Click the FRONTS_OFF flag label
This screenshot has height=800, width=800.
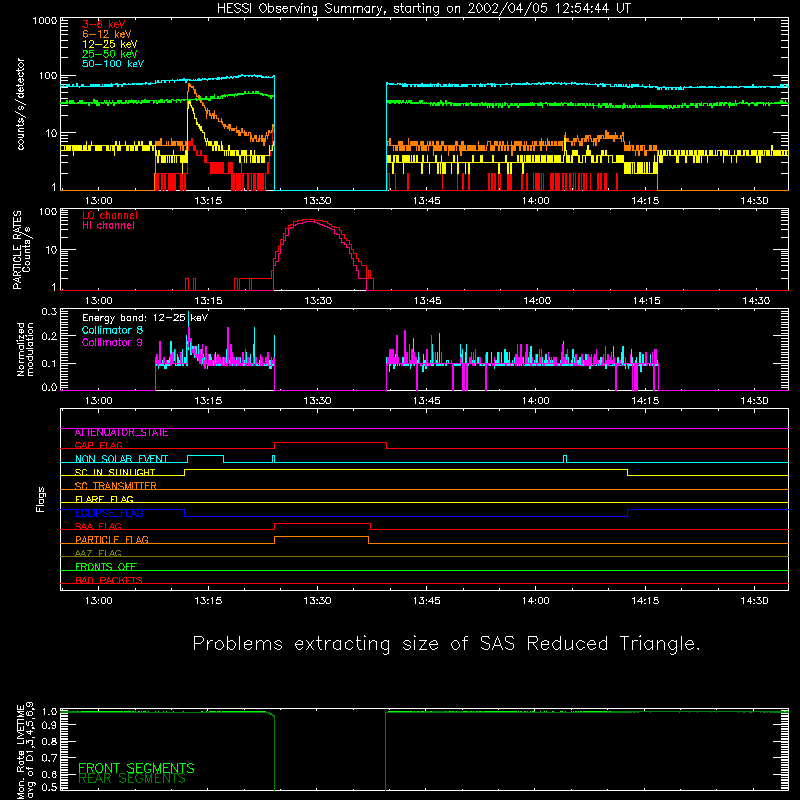pos(106,567)
